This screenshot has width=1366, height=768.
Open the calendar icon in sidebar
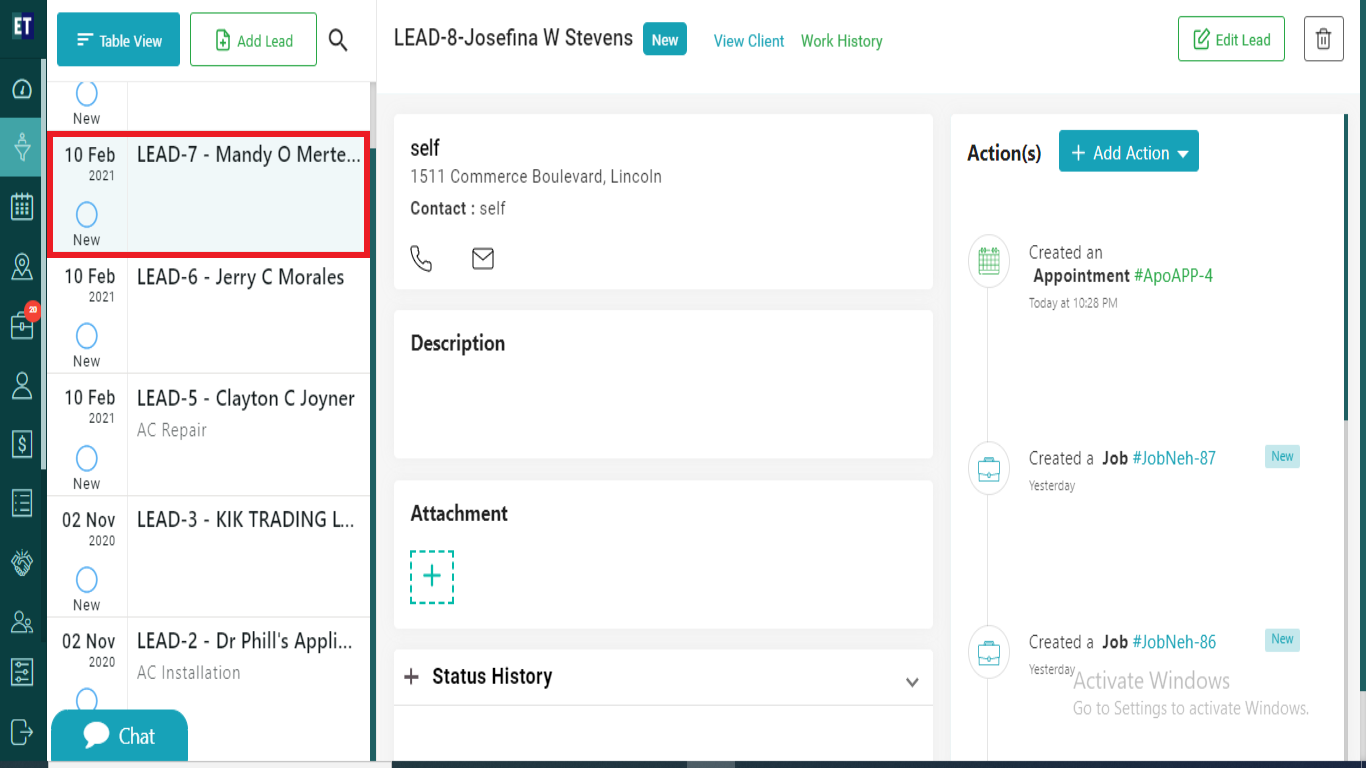22,207
